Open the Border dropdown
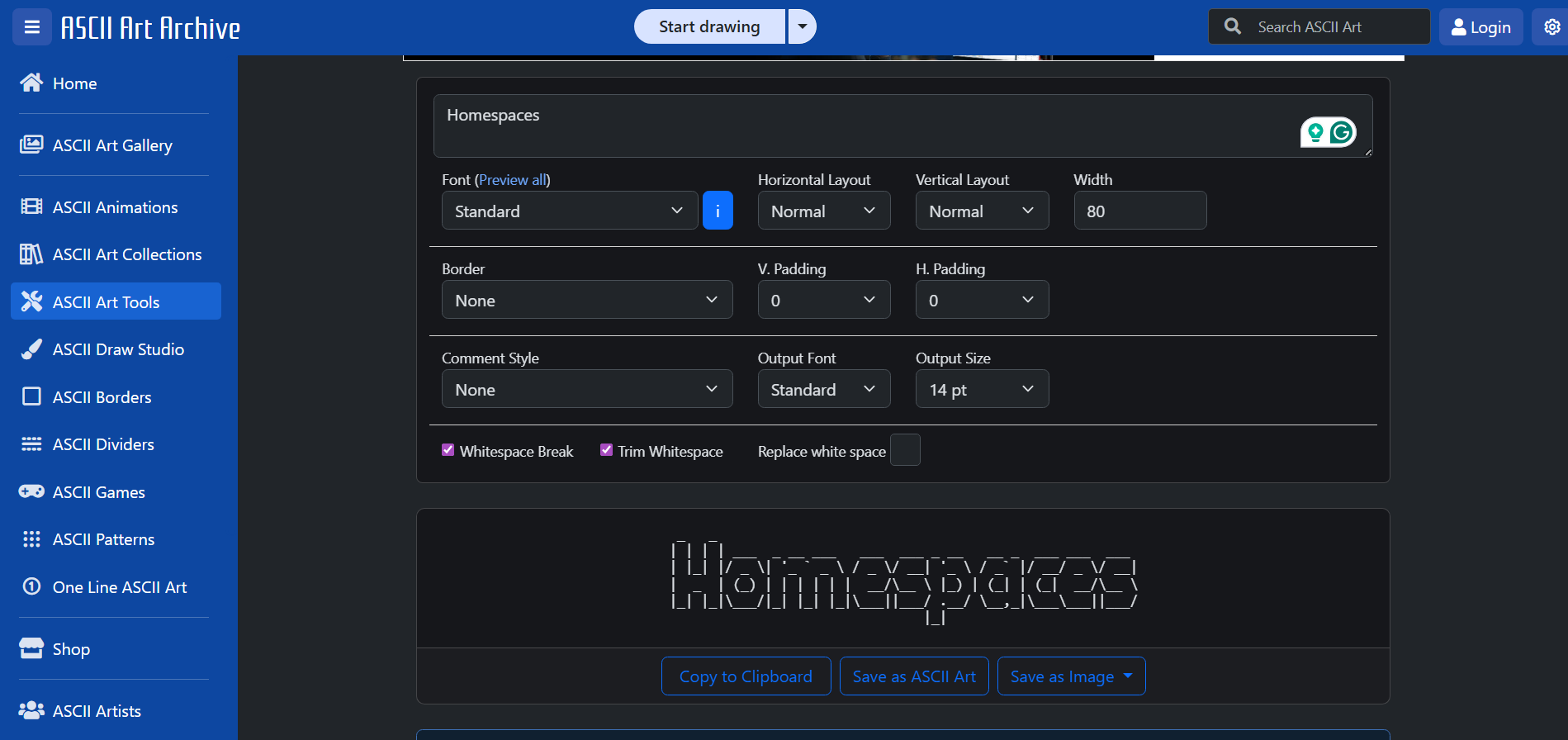Image resolution: width=1568 pixels, height=740 pixels. click(x=587, y=300)
